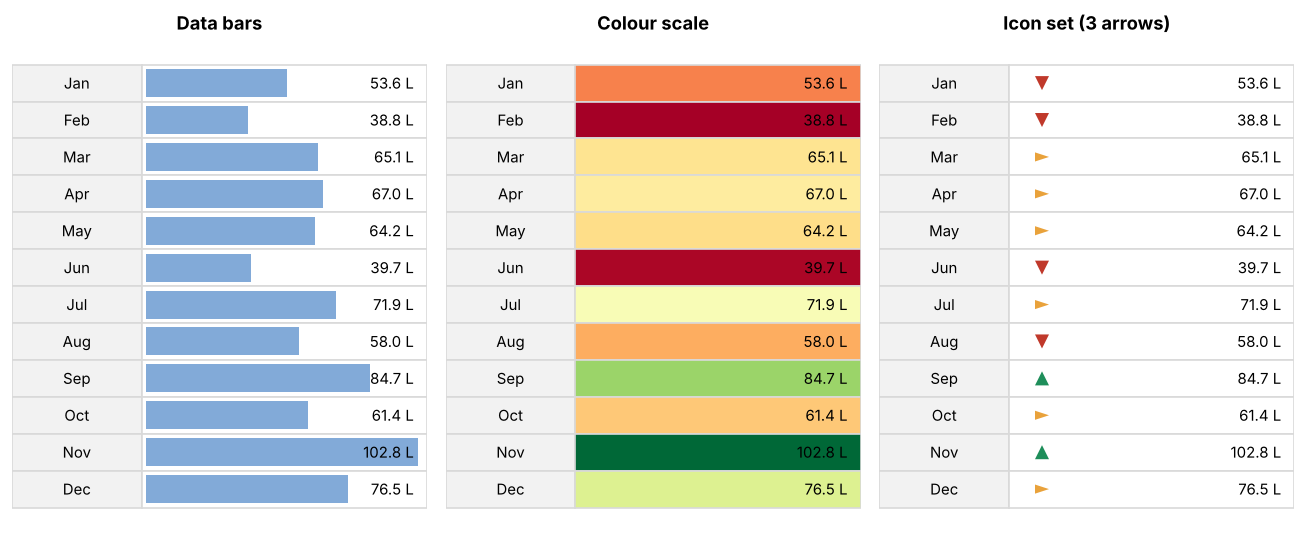Click the red down arrow next to Feb

[1041, 120]
